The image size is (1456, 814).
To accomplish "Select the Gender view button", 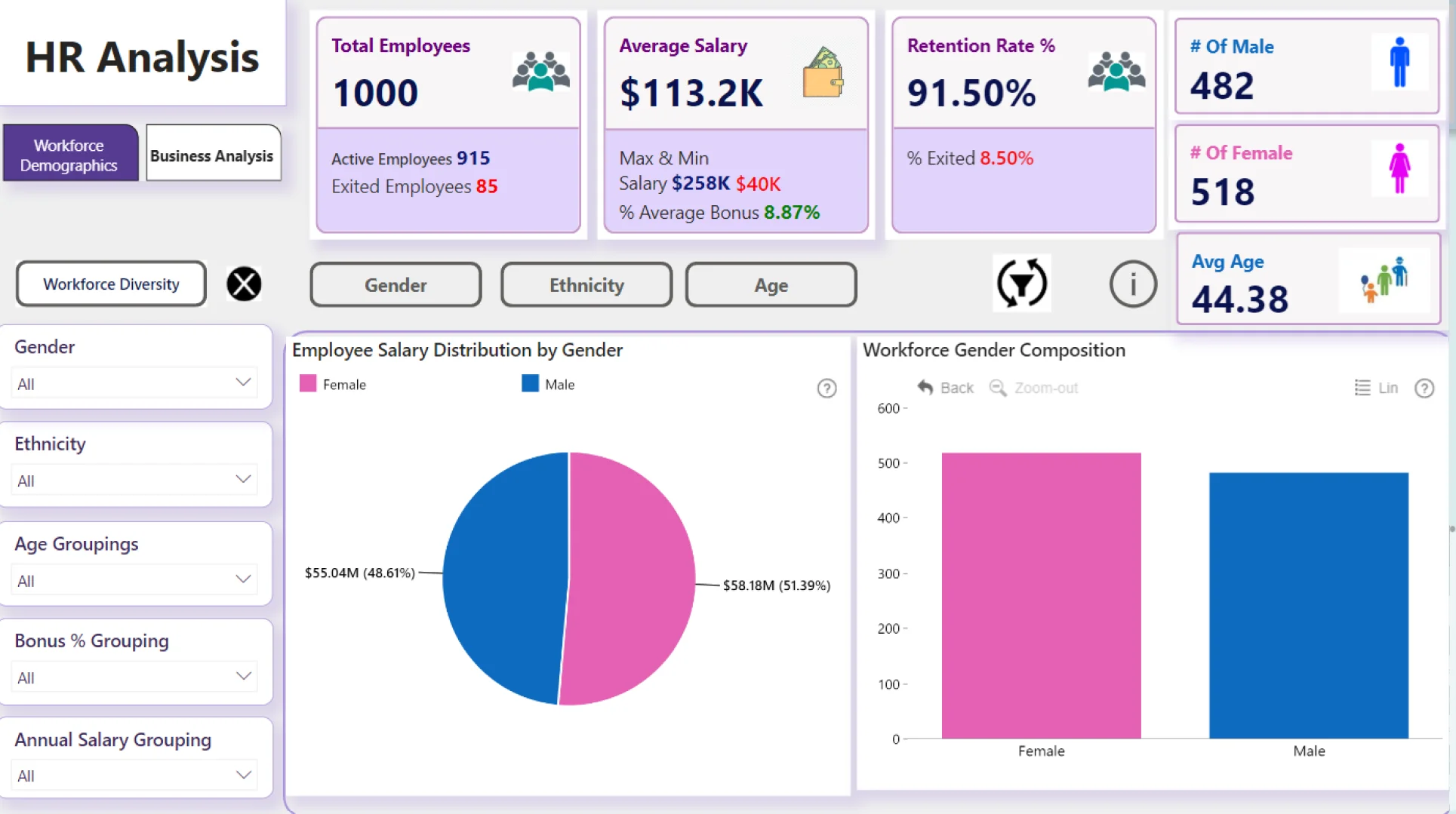I will coord(396,285).
